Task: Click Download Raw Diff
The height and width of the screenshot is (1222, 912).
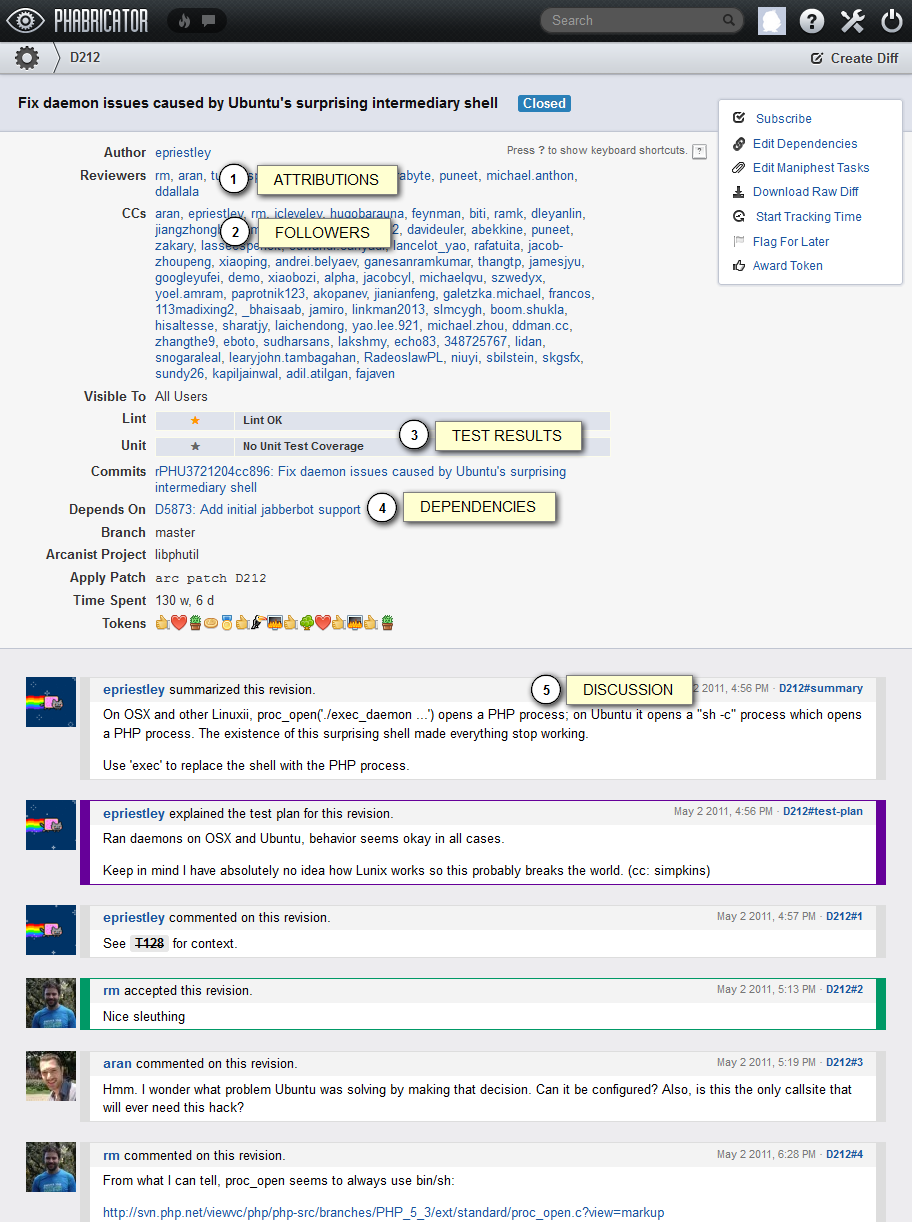Action: pyautogui.click(x=805, y=191)
